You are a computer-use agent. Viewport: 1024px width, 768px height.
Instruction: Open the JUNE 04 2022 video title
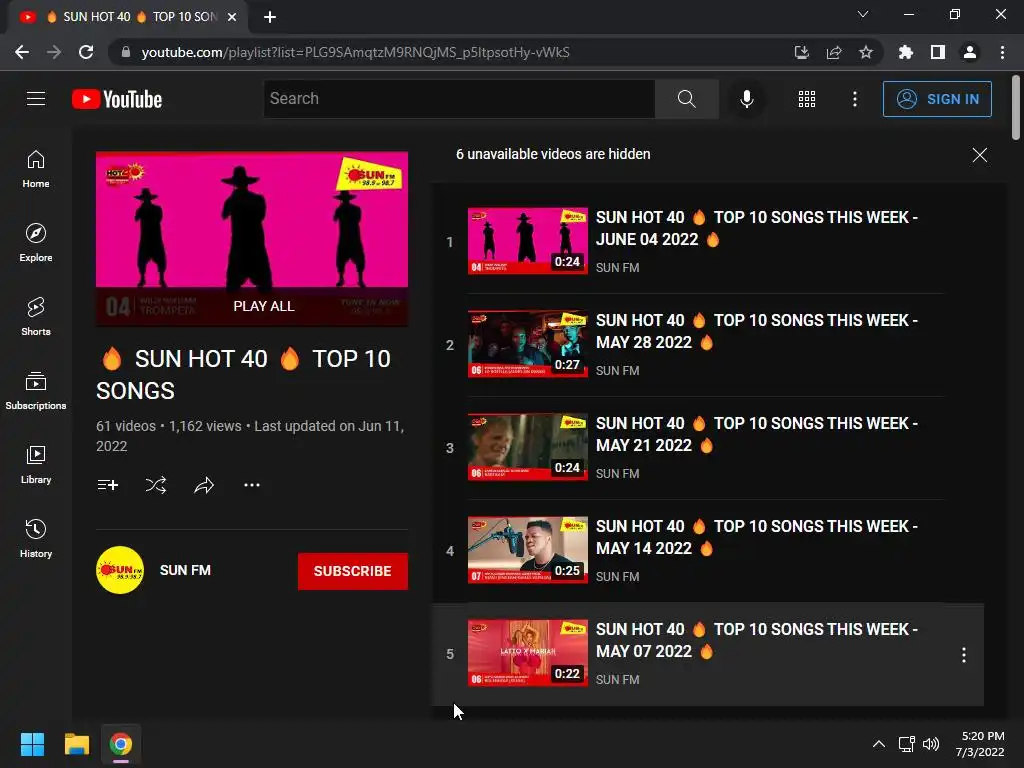click(757, 228)
